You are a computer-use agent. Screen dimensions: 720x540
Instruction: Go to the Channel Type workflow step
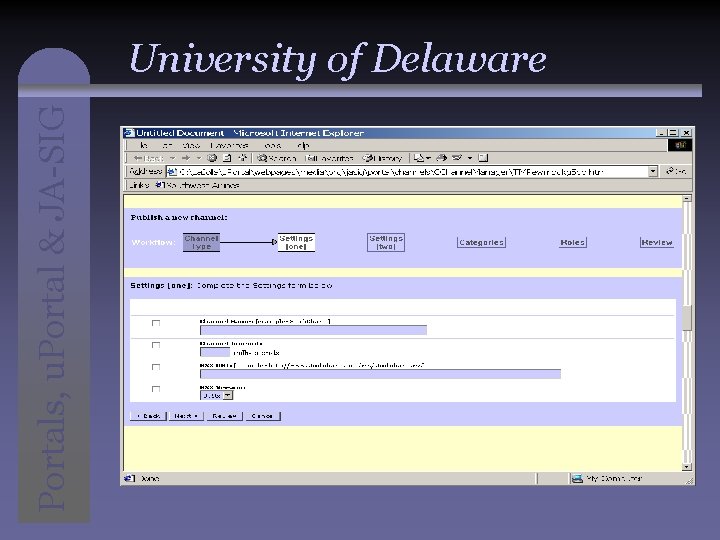[x=201, y=242]
